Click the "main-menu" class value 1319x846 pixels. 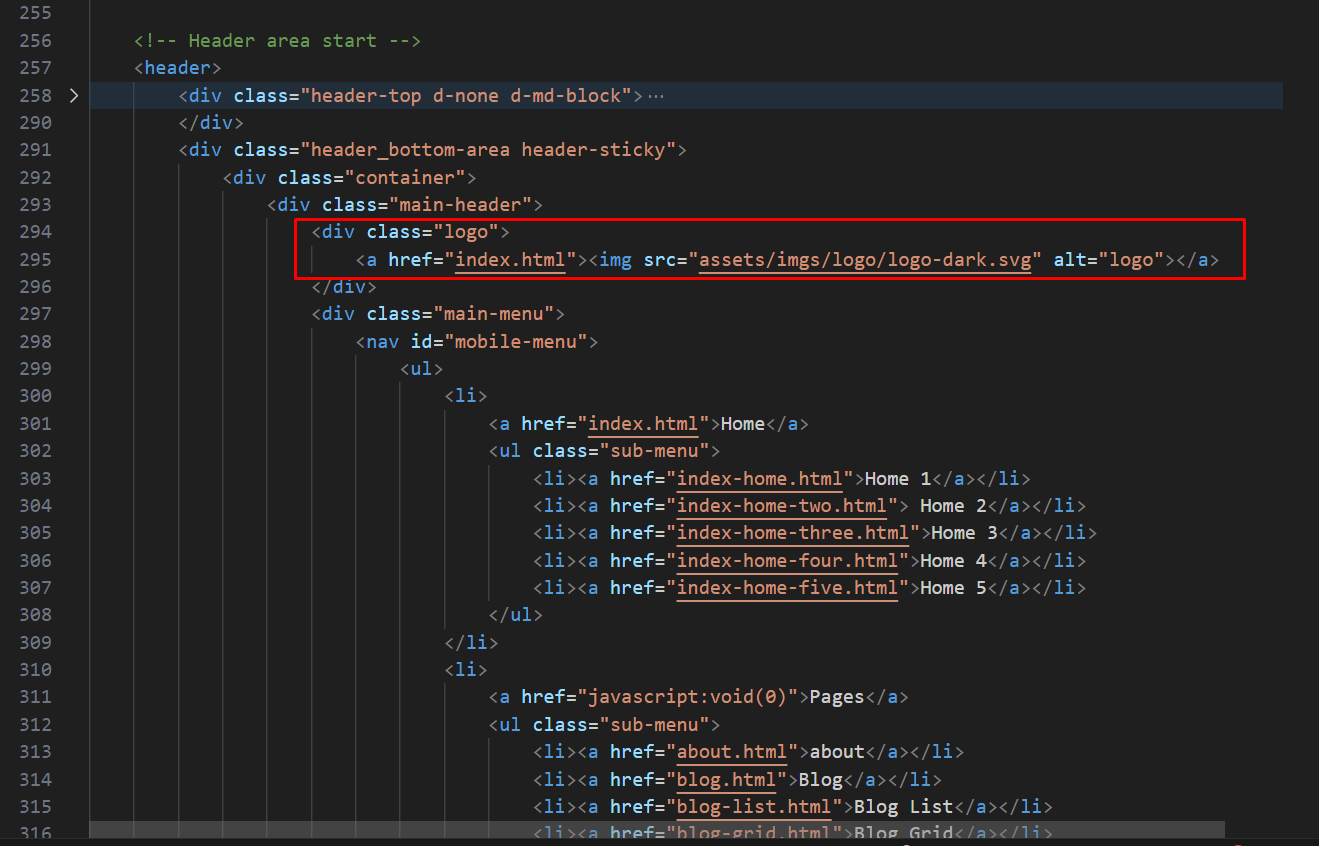tap(493, 314)
